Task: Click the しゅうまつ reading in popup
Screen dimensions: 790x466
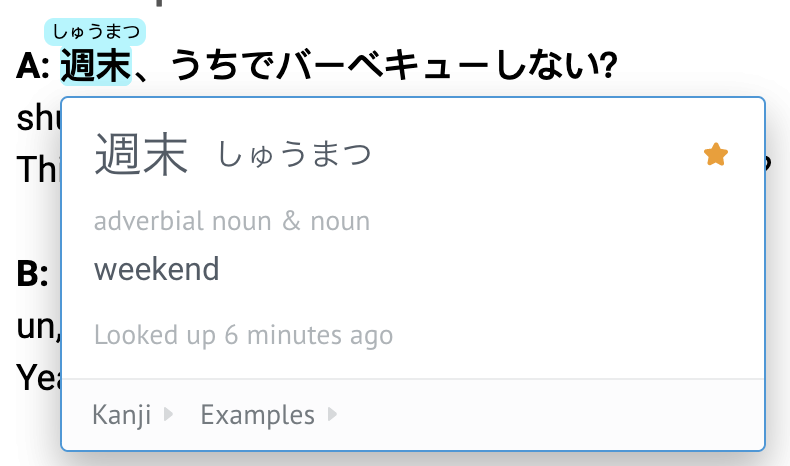Action: [x=294, y=155]
